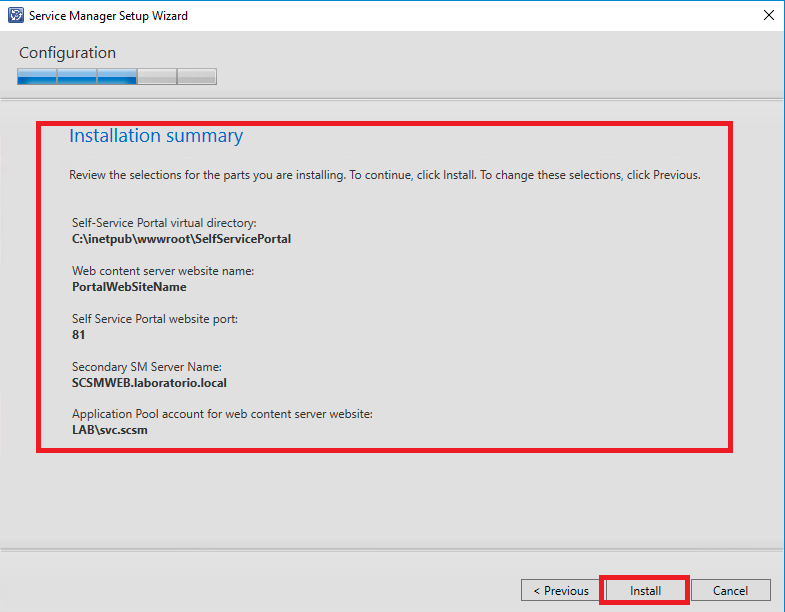Cancel the setup wizard
Viewport: 785px width, 612px height.
tap(730, 590)
